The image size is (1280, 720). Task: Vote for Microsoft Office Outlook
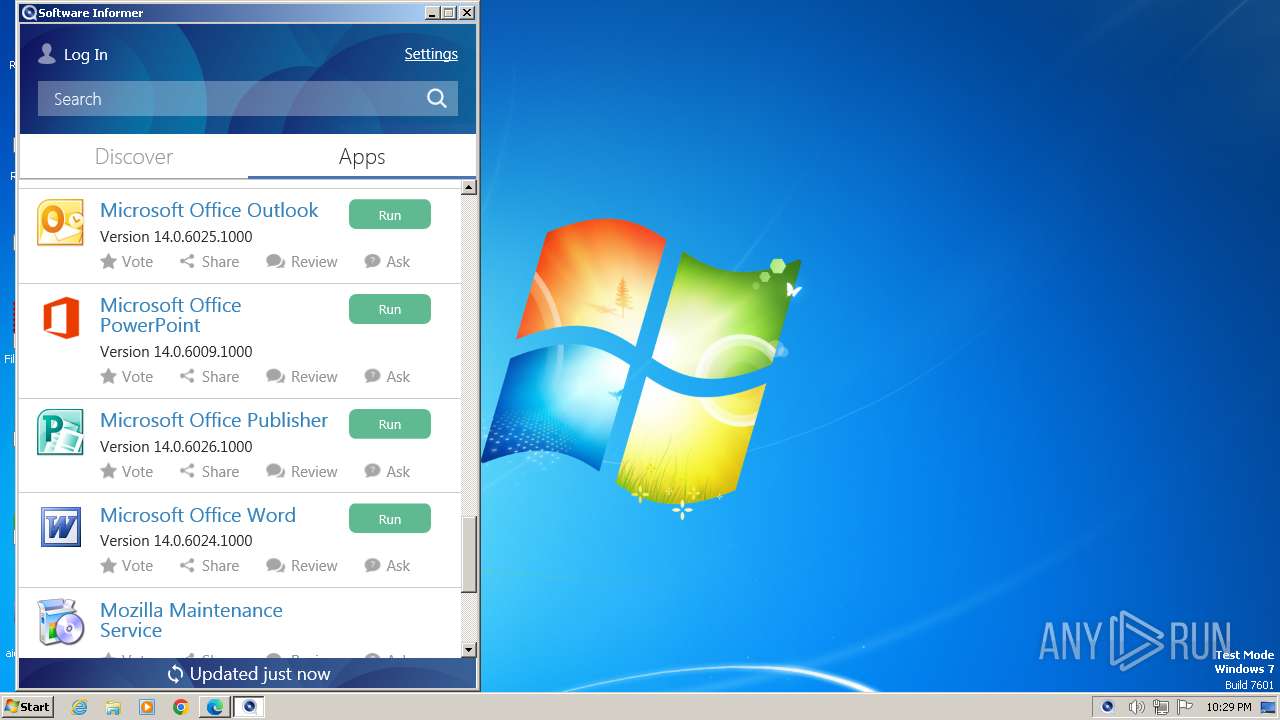point(127,261)
